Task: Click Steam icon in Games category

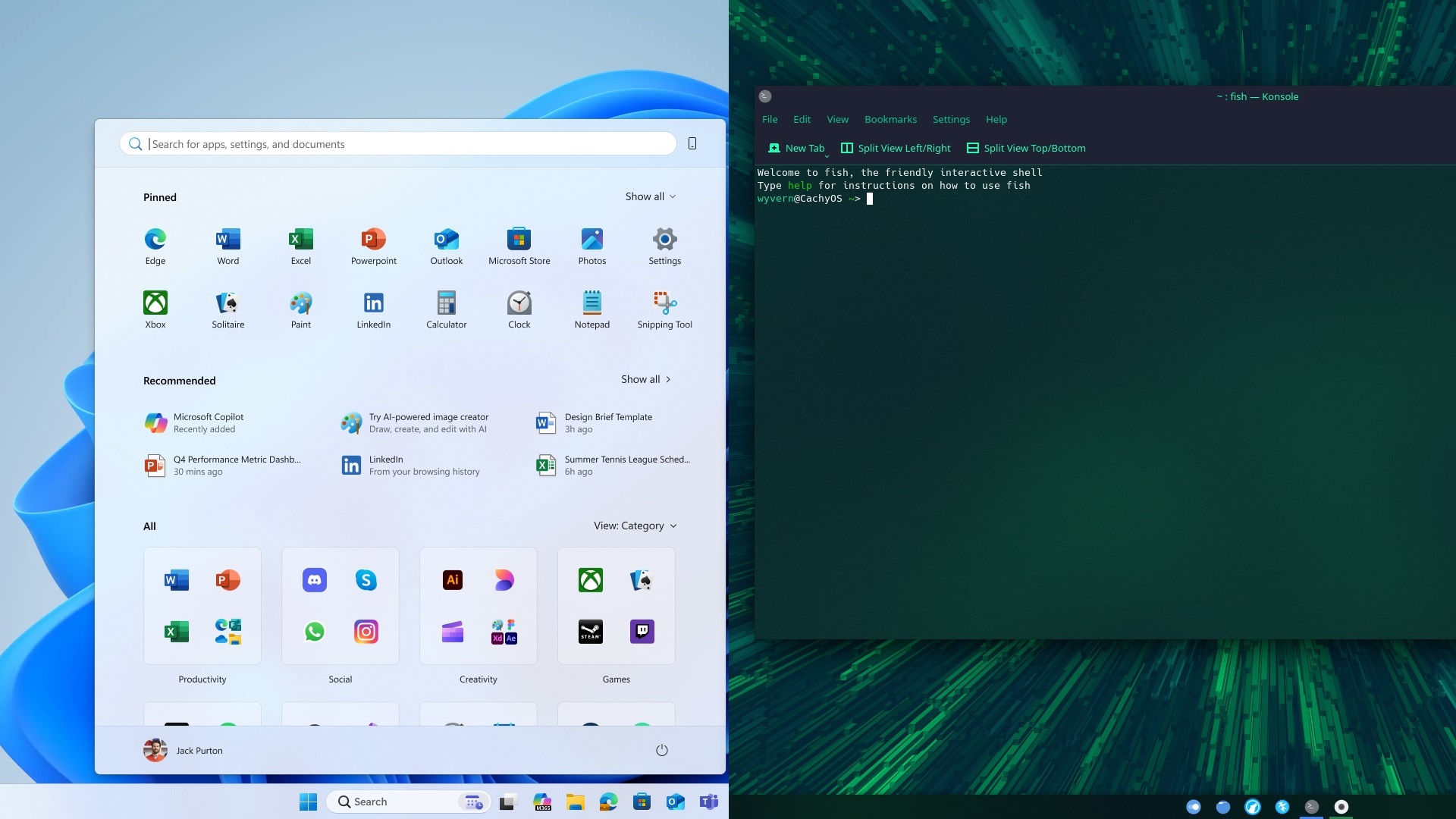Action: [590, 631]
